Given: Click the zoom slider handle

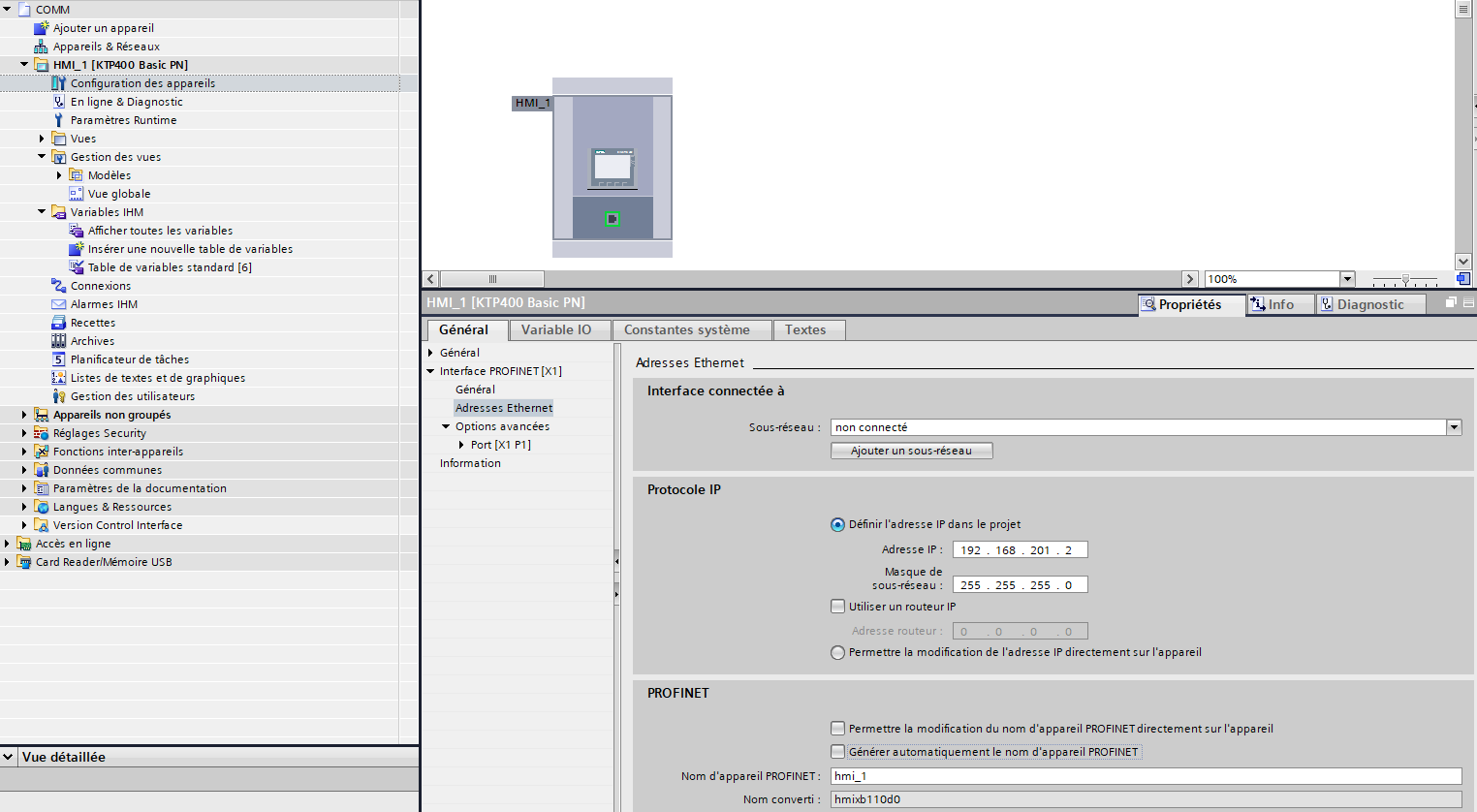Looking at the screenshot, I should [x=1405, y=280].
